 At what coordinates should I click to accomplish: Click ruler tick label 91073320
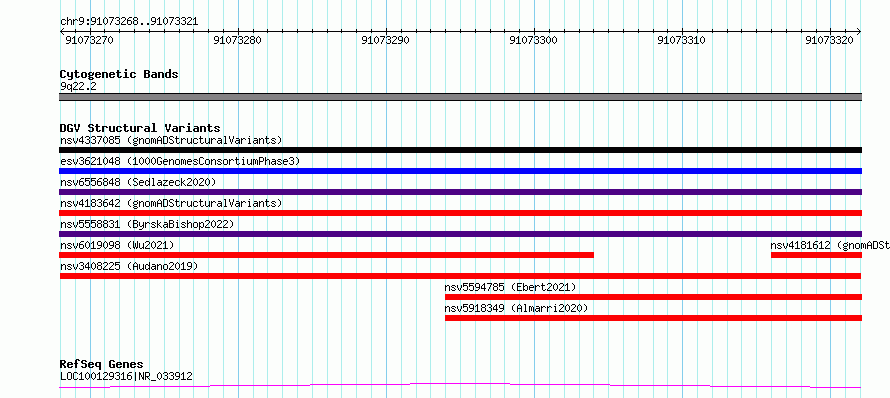pos(829,40)
